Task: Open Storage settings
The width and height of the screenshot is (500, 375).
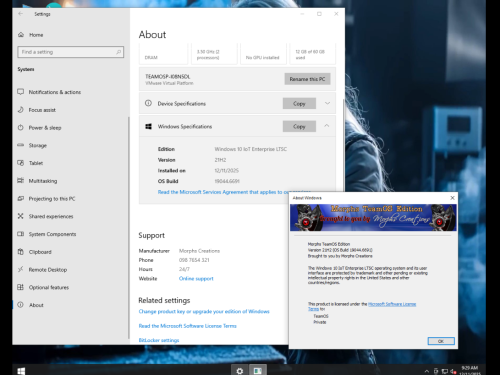Action: coord(37,145)
